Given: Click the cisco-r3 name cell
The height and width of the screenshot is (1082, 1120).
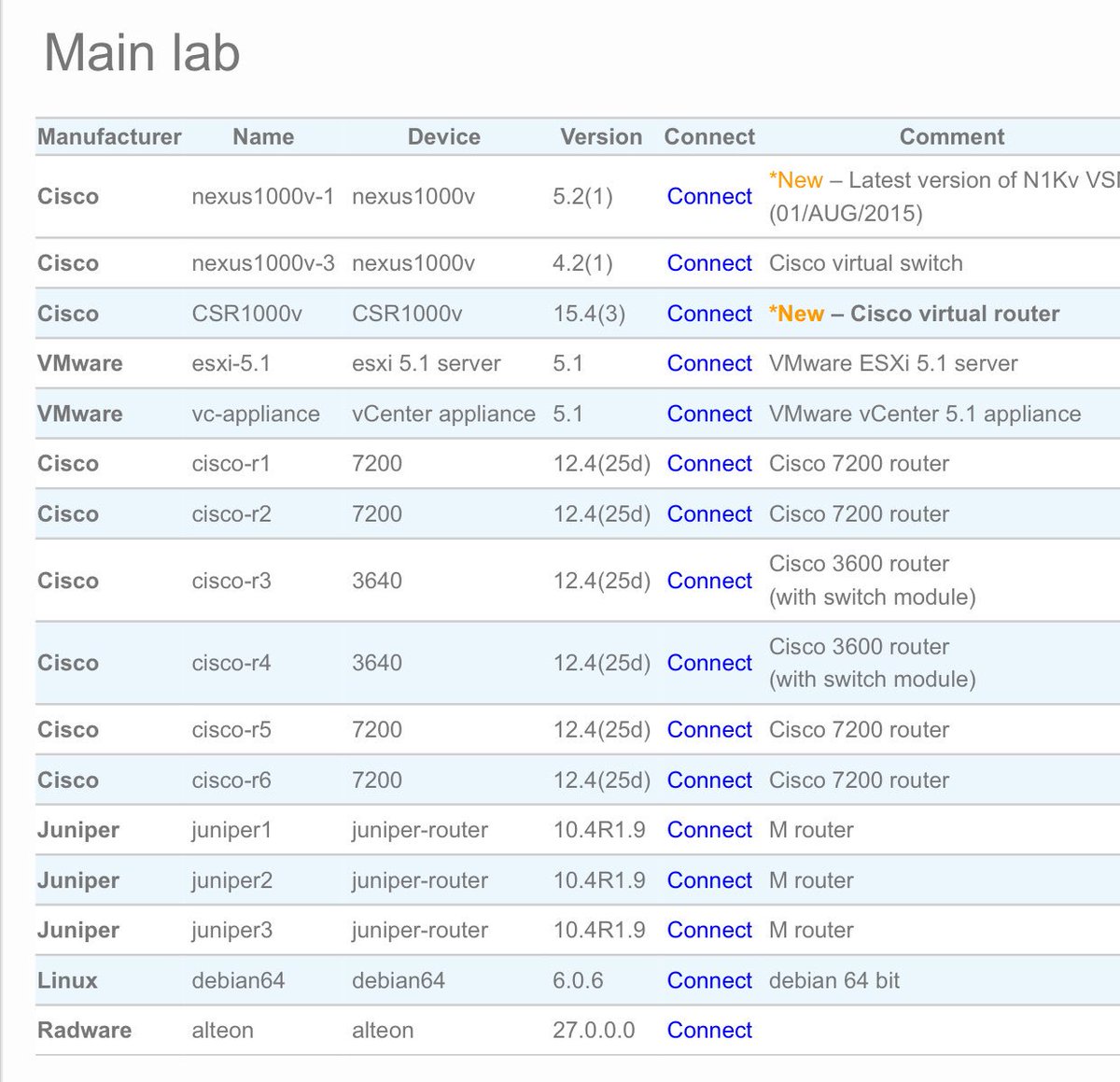Looking at the screenshot, I should tap(231, 581).
